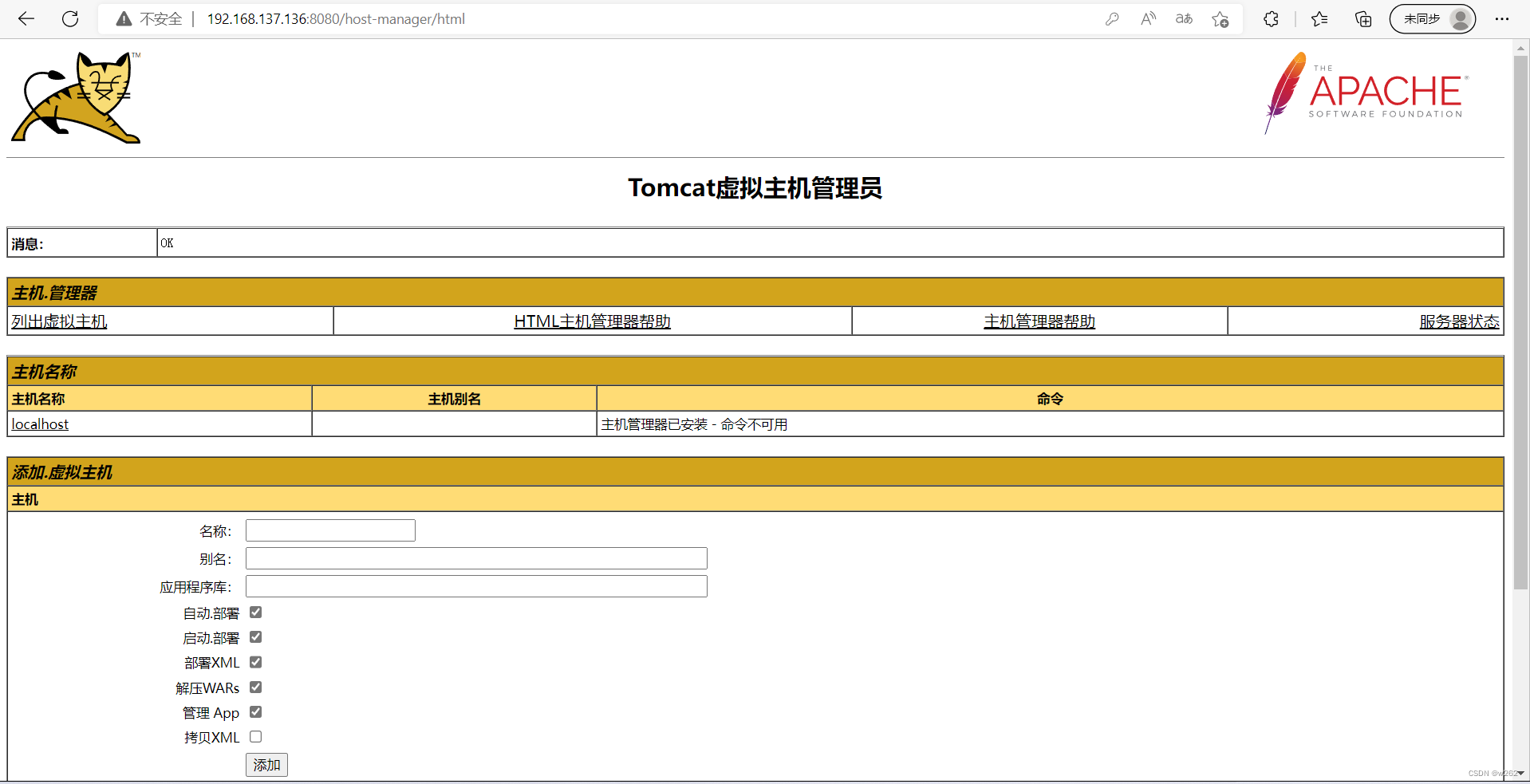The height and width of the screenshot is (784, 1530).
Task: Go back to the previous page
Action: tap(26, 19)
